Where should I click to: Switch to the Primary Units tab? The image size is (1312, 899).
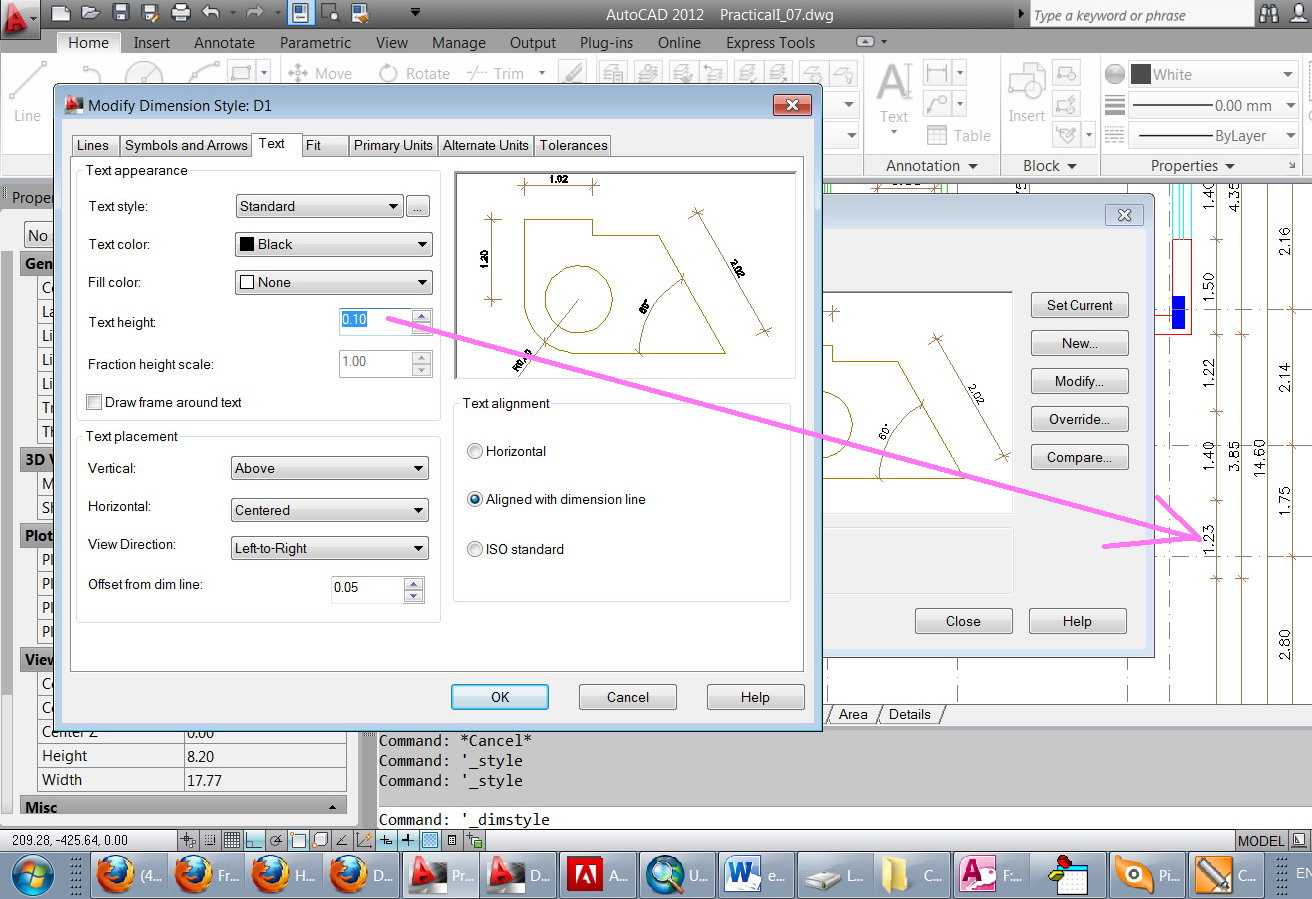(393, 145)
